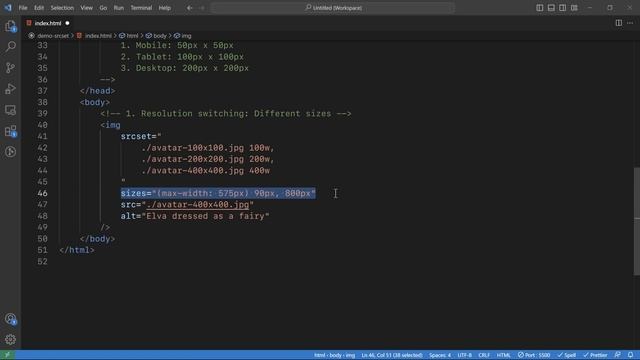Open the Explorer view in activity bar
The image size is (640, 360).
(x=11, y=27)
